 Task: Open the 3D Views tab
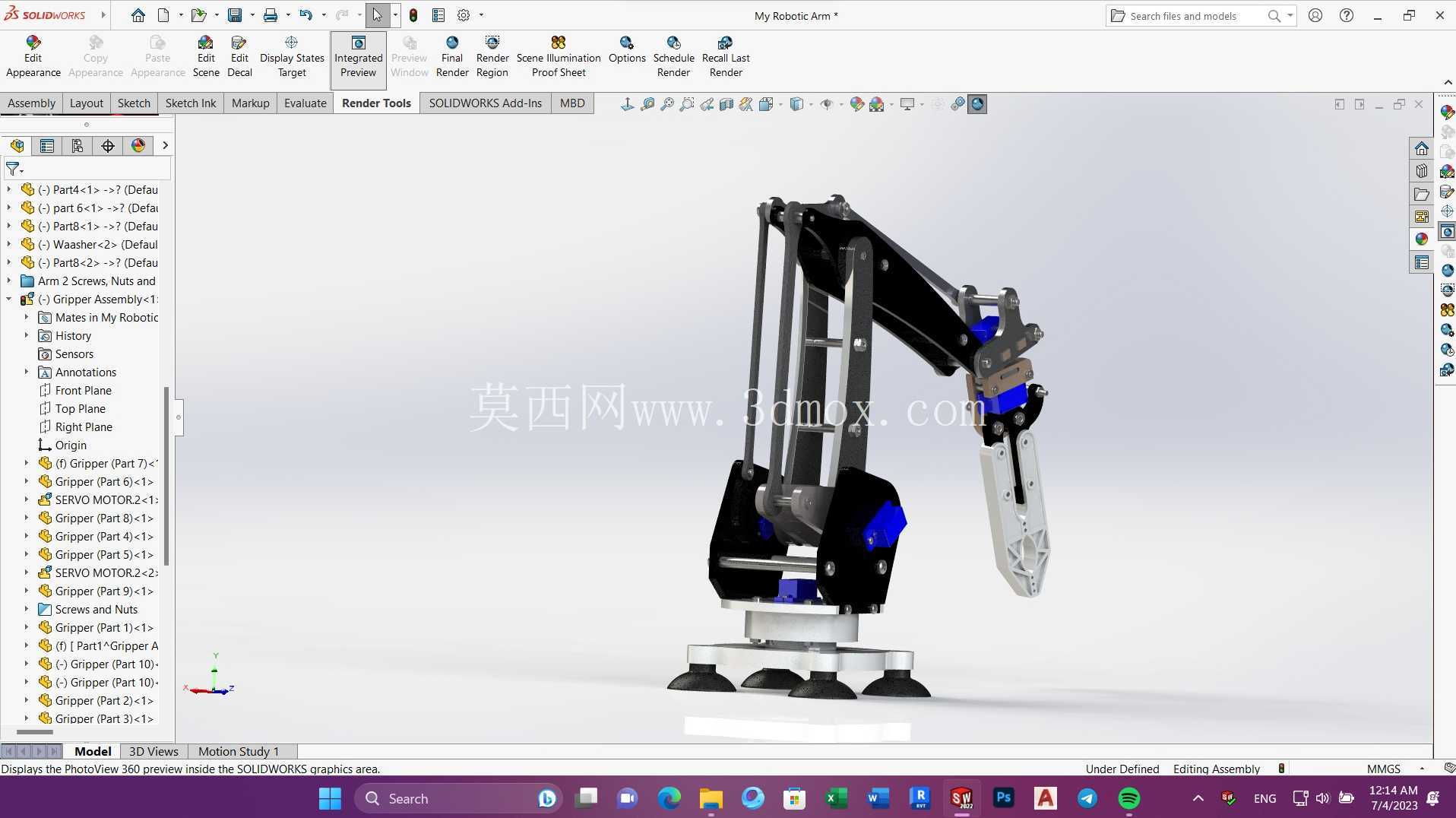coord(154,751)
